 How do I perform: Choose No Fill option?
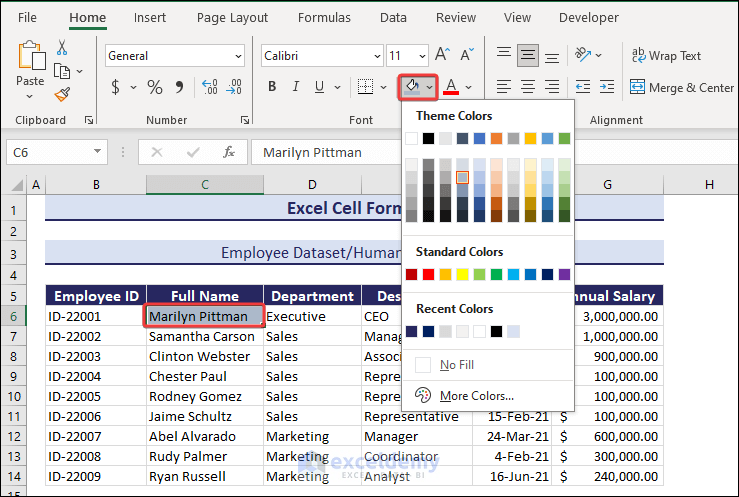pyautogui.click(x=456, y=365)
